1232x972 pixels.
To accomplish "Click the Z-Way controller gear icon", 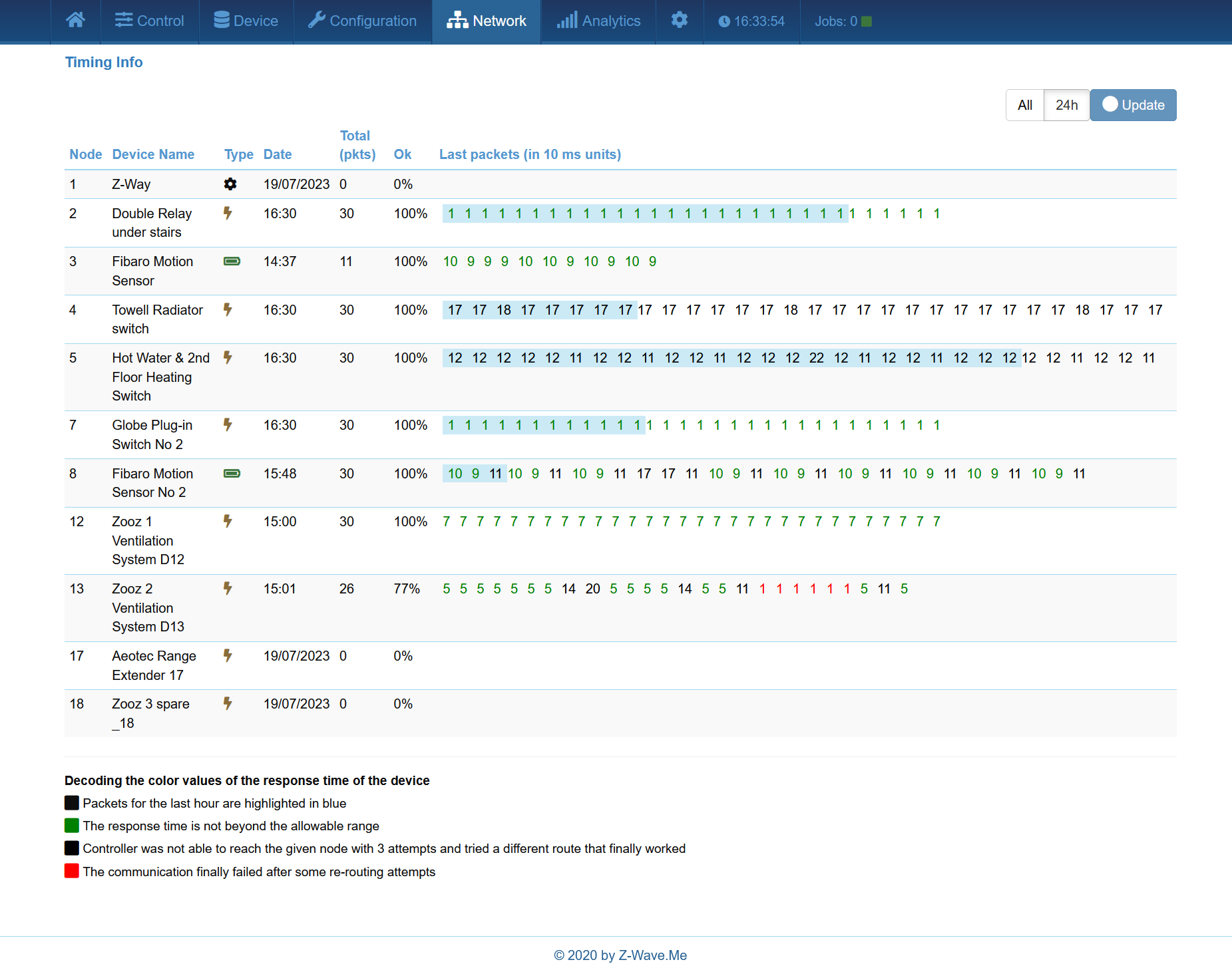I will pos(230,184).
